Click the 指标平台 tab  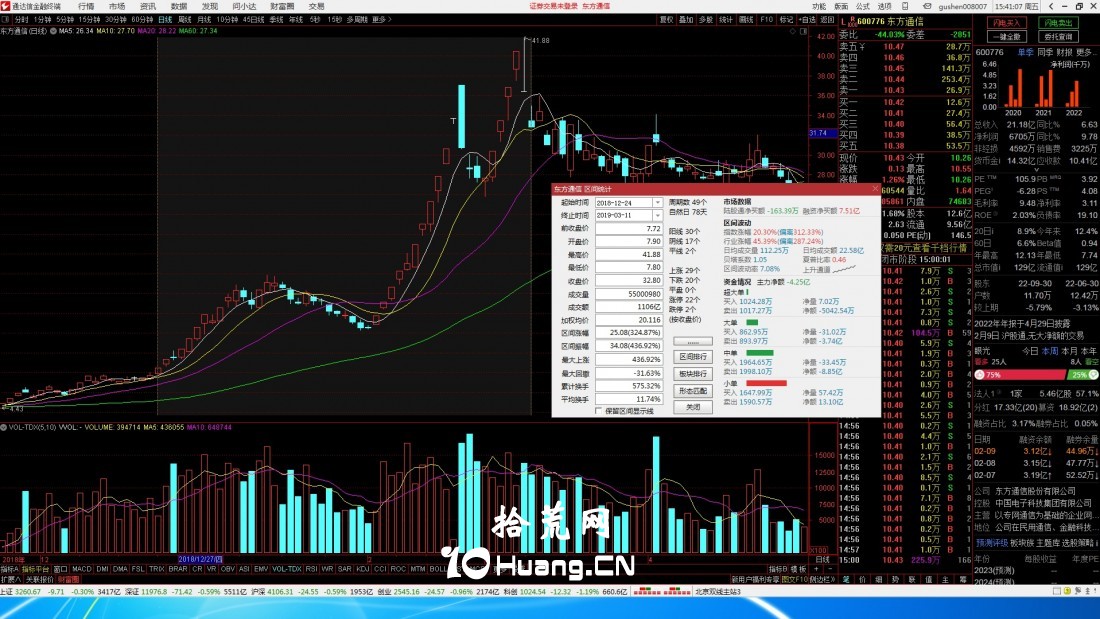click(35, 569)
